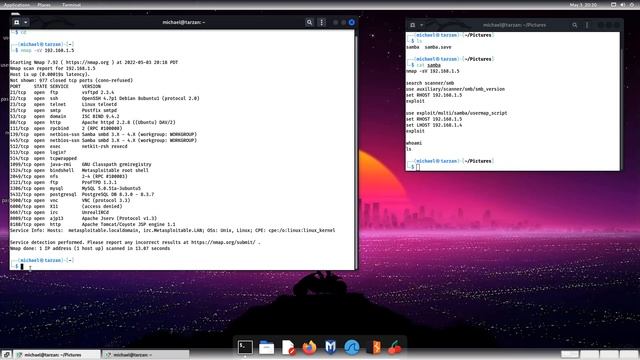Click the 80/tcp http Apache httpd row
The height and width of the screenshot is (360, 640).
click(93, 122)
